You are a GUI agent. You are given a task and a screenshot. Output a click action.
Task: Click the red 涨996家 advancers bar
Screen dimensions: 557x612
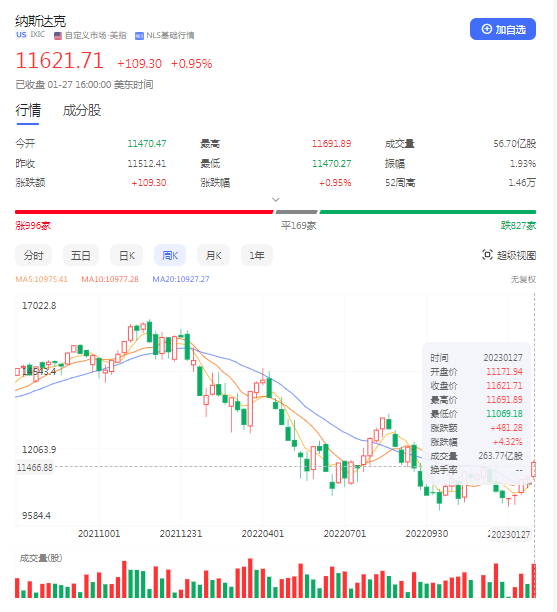[x=144, y=212]
